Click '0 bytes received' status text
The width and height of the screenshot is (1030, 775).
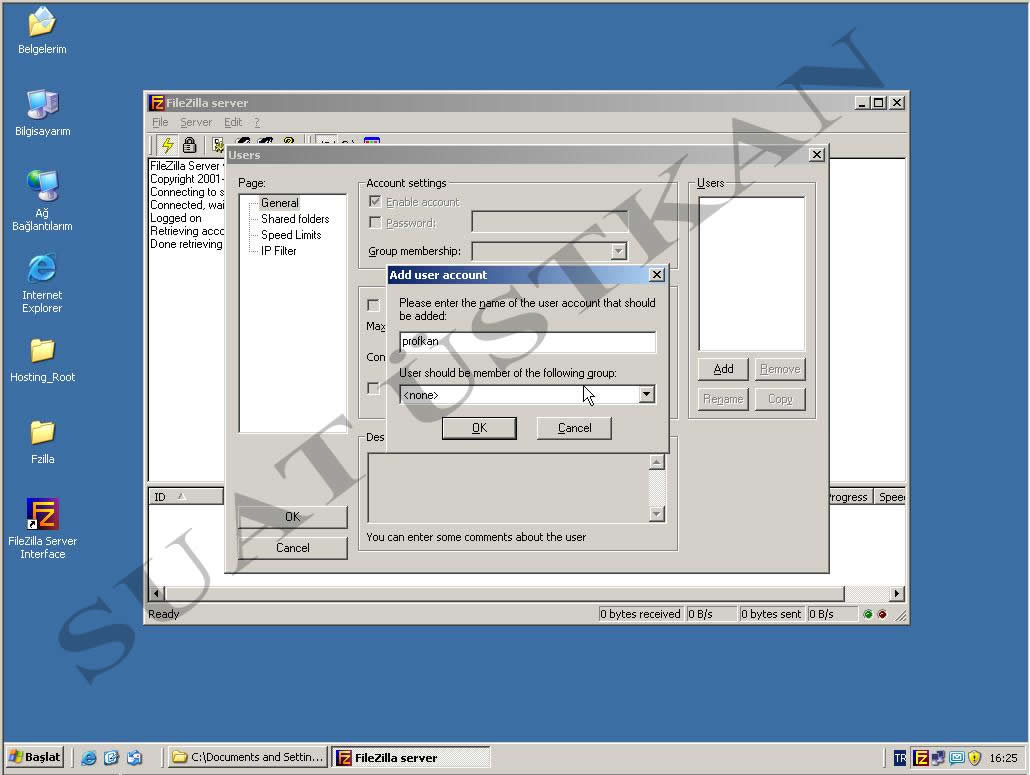640,614
